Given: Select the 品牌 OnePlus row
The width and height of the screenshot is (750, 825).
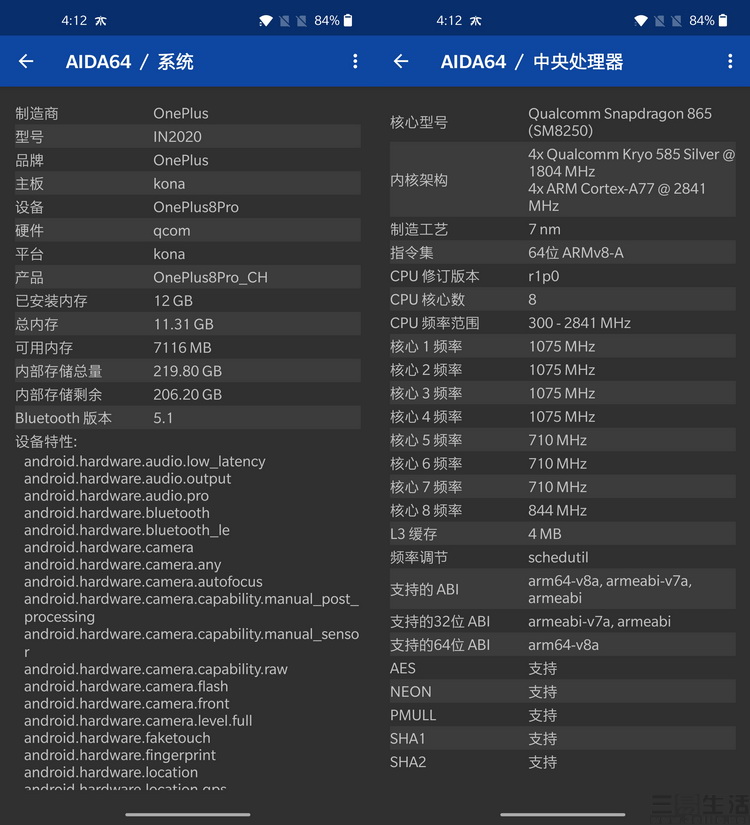Looking at the screenshot, I should tap(187, 160).
